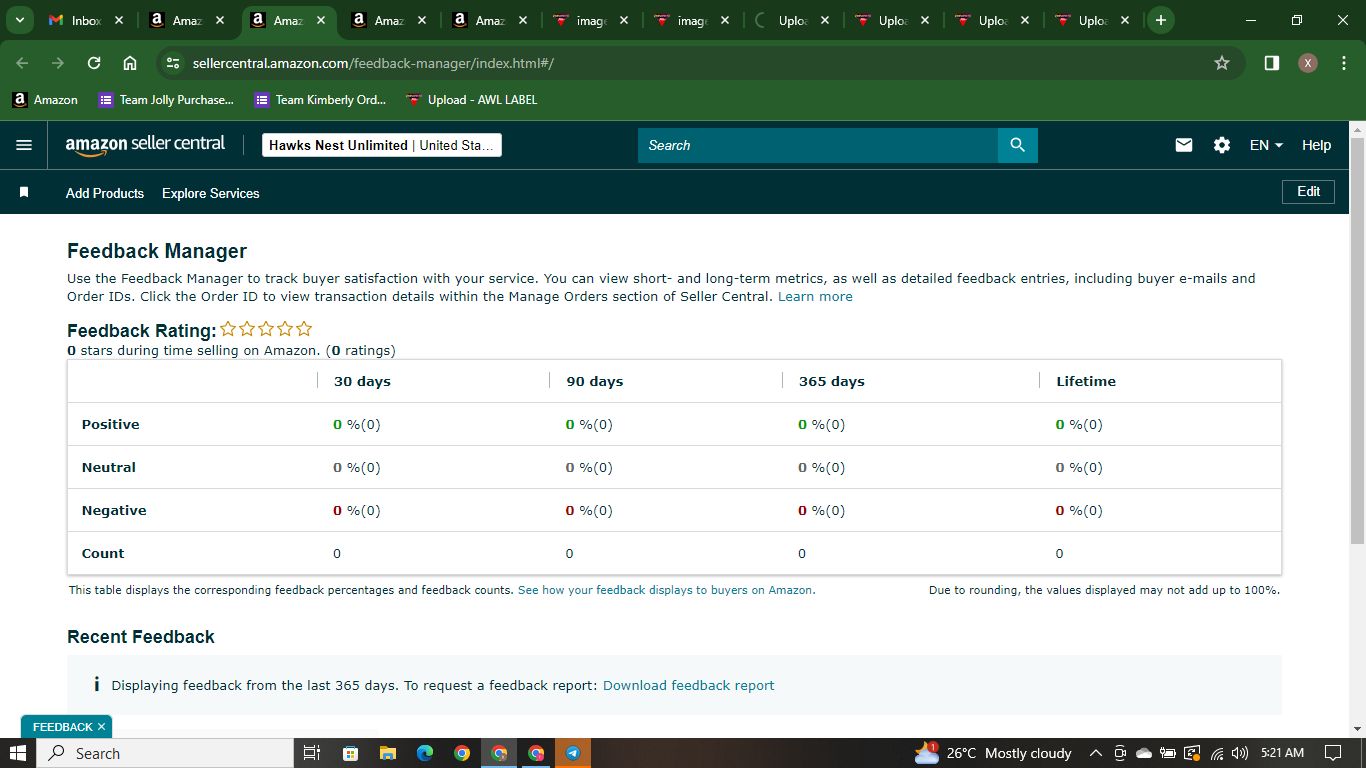This screenshot has width=1366, height=768.
Task: Click the Recent Feedback heading
Action: pyautogui.click(x=141, y=637)
